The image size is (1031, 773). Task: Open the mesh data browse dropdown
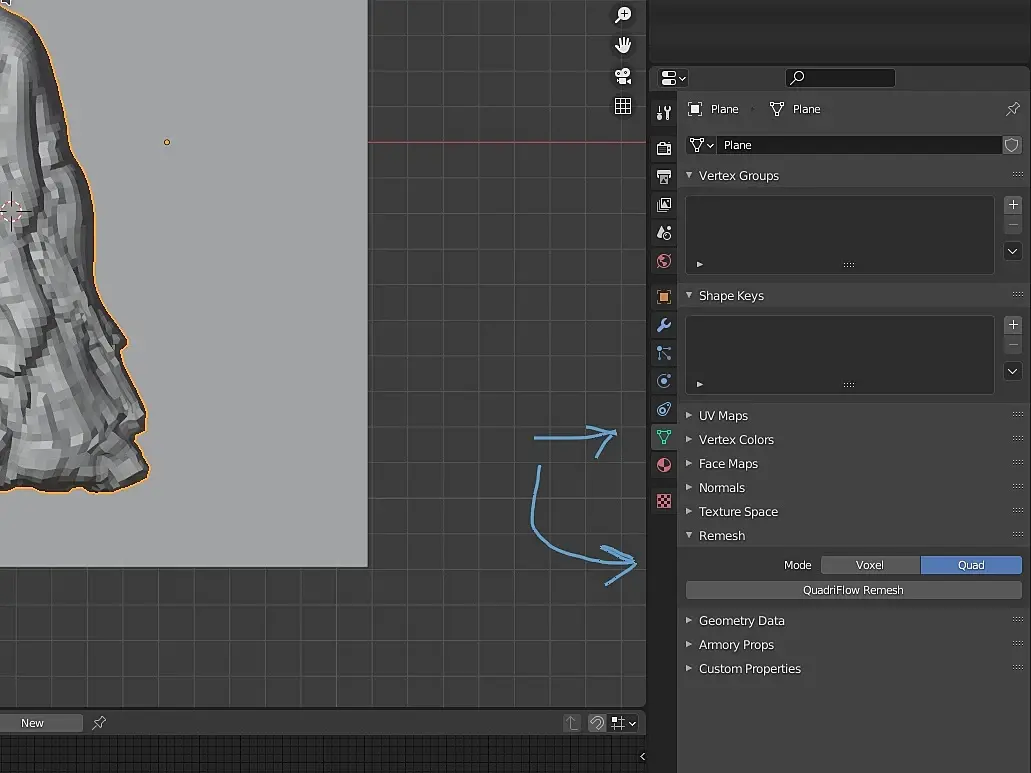(701, 145)
